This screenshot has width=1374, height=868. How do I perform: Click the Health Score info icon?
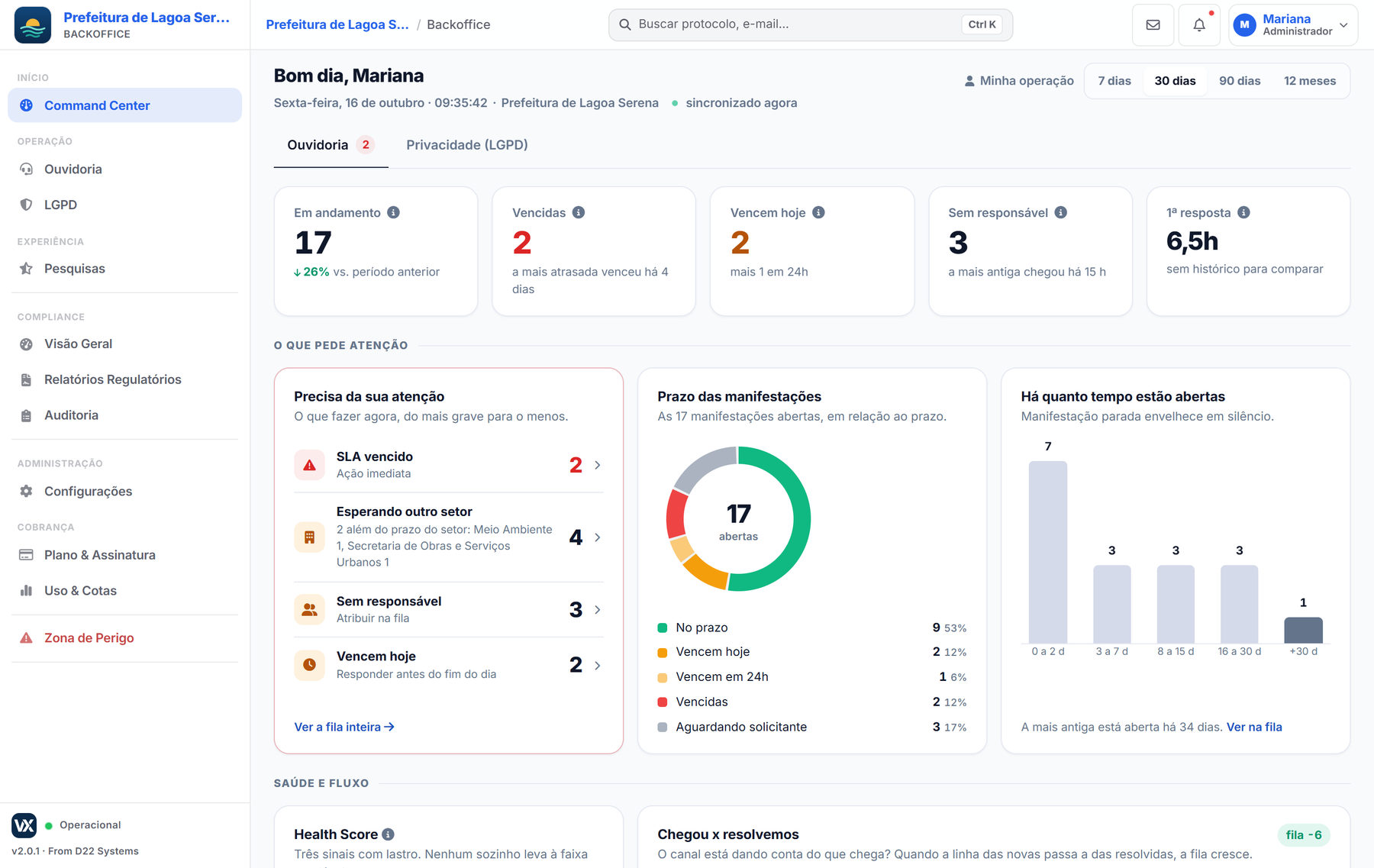pyautogui.click(x=388, y=834)
